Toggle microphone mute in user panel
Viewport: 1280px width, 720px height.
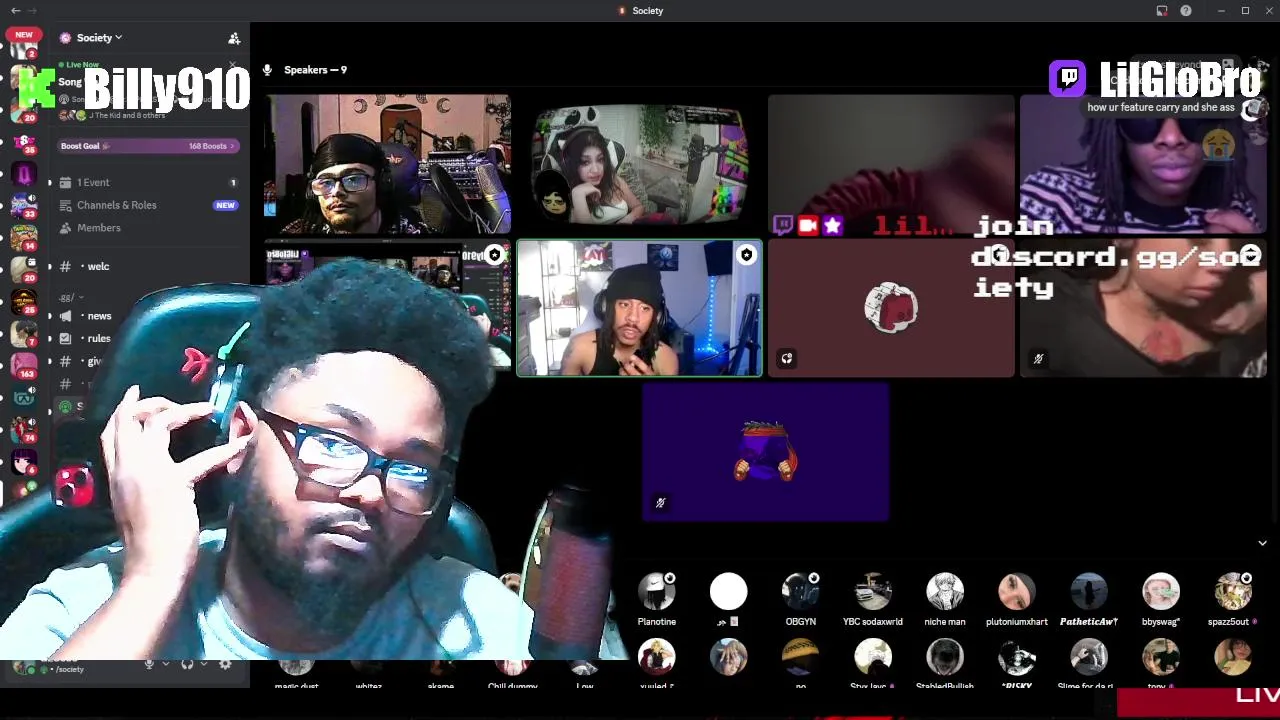(x=150, y=664)
